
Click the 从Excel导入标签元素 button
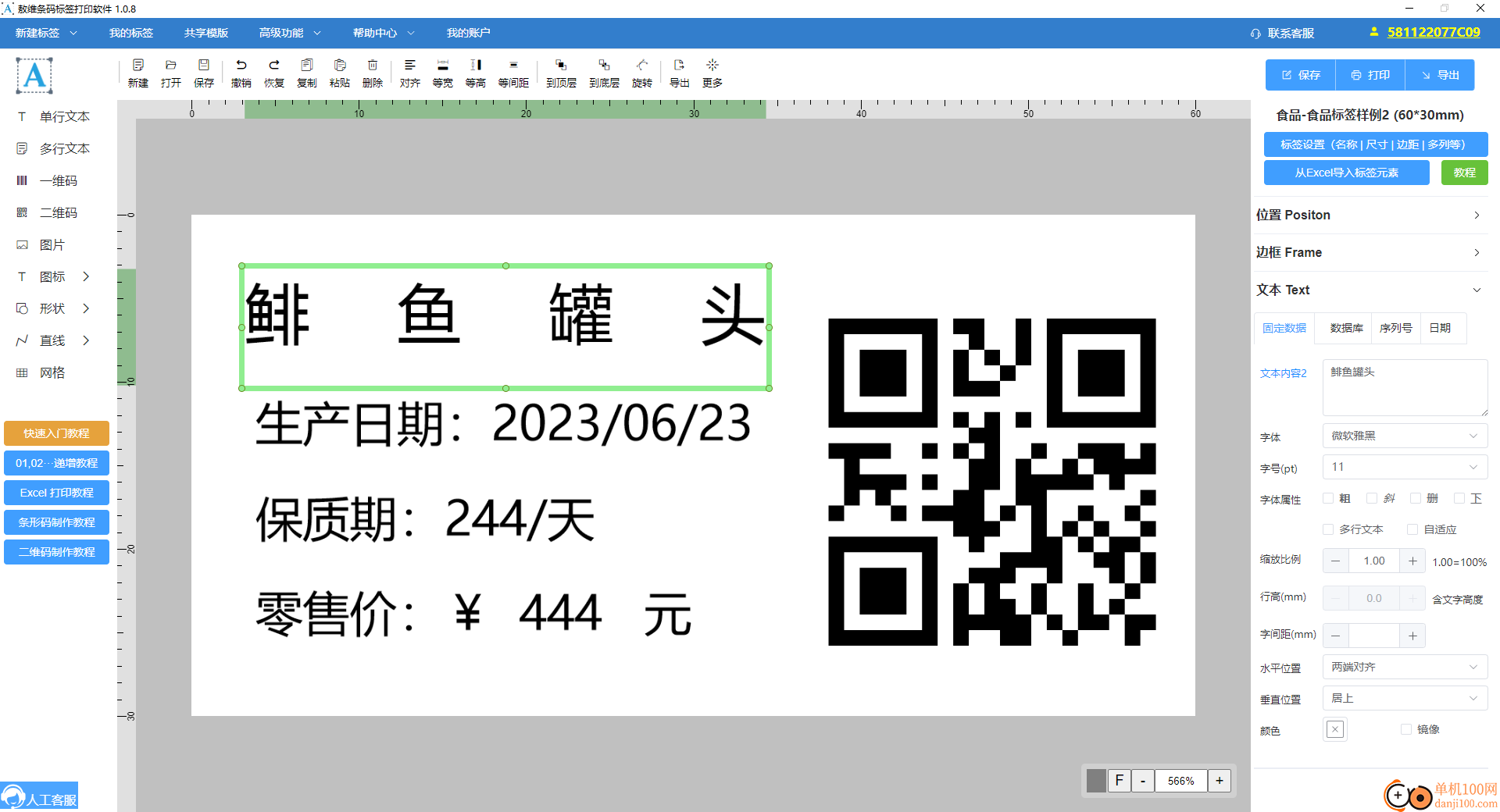(x=1347, y=173)
